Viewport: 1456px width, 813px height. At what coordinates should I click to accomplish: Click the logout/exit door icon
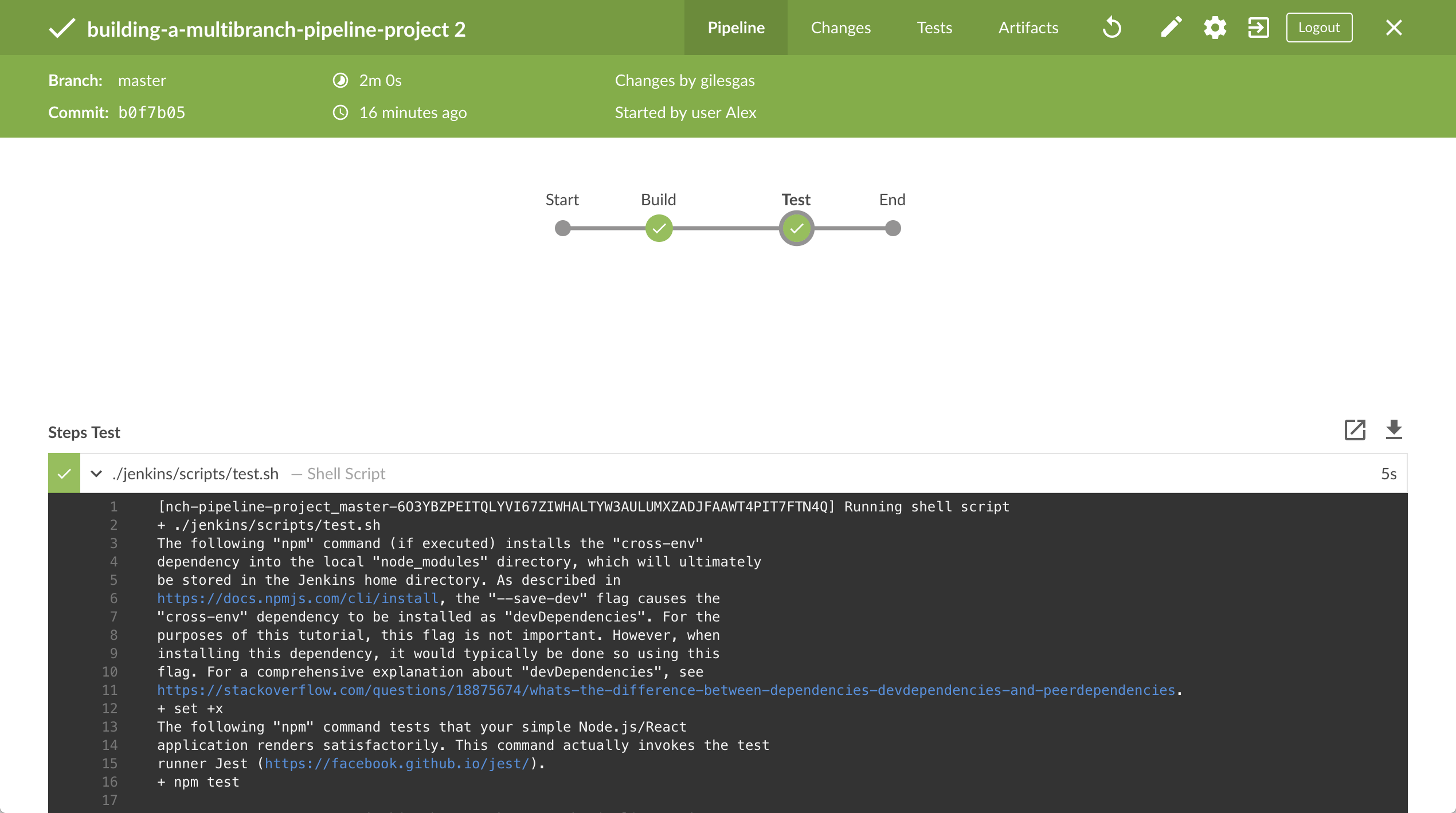click(1258, 27)
